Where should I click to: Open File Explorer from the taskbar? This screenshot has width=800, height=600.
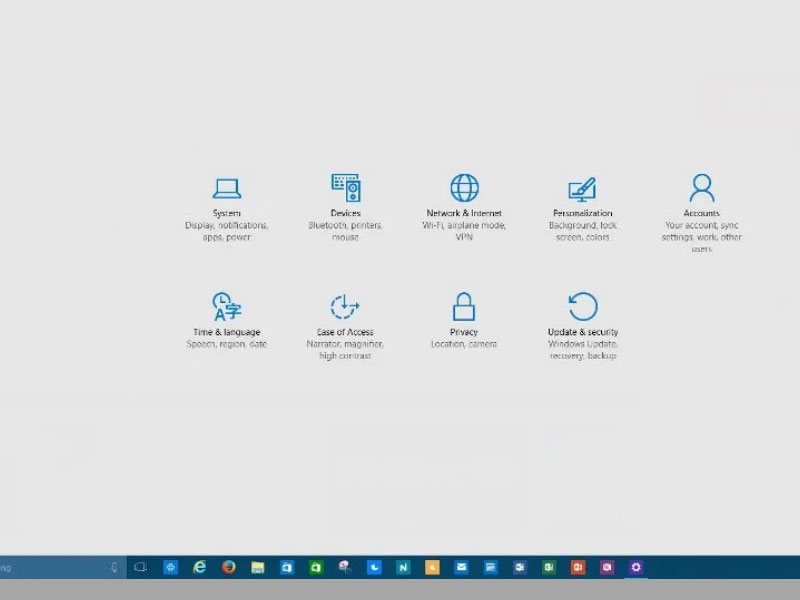pos(258,567)
